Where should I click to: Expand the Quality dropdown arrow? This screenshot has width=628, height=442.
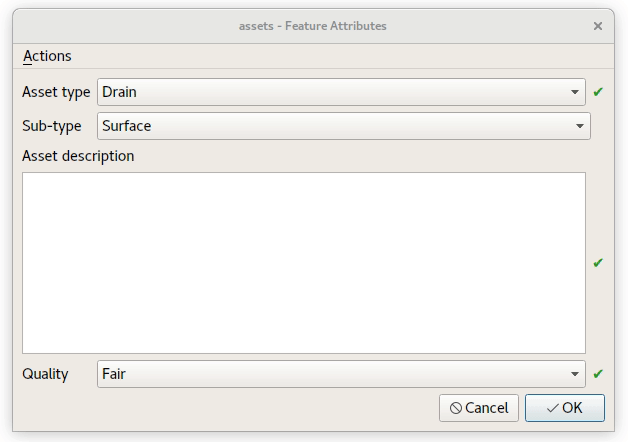point(575,374)
